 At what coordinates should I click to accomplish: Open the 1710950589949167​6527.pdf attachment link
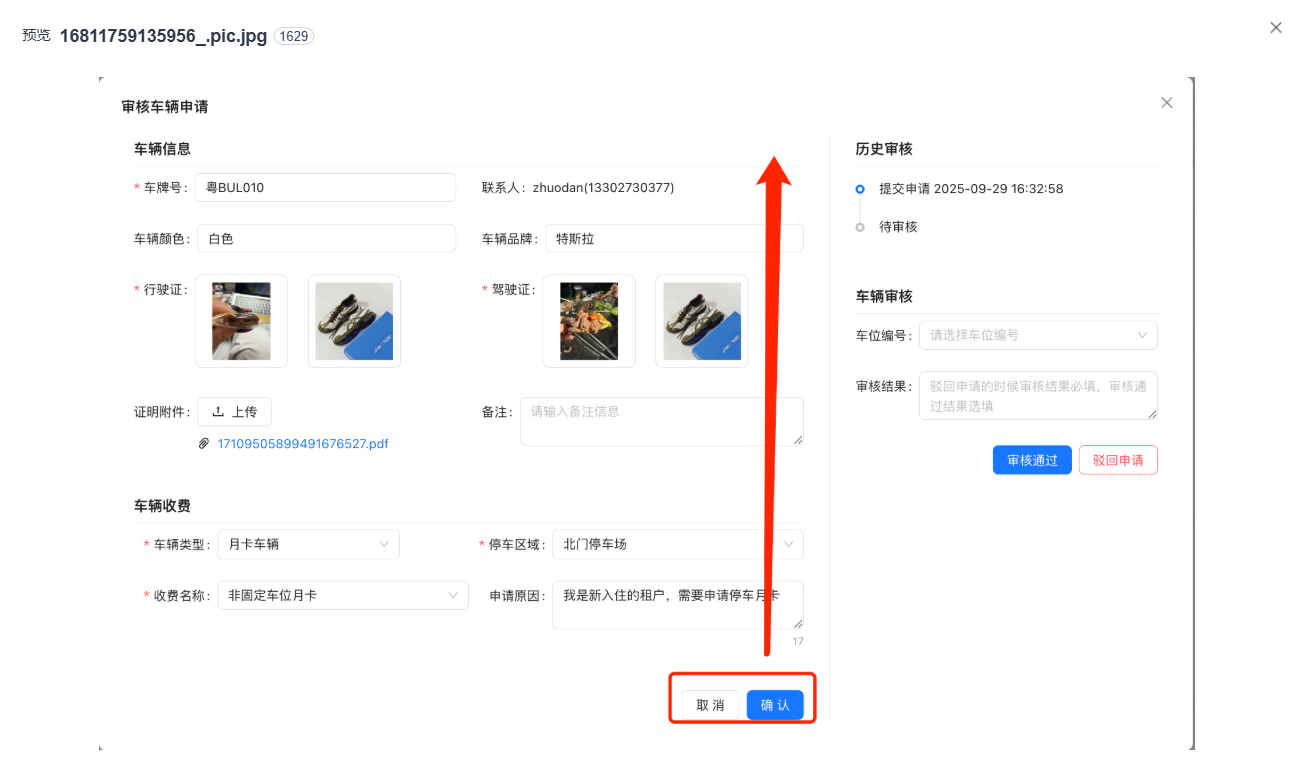pos(302,444)
